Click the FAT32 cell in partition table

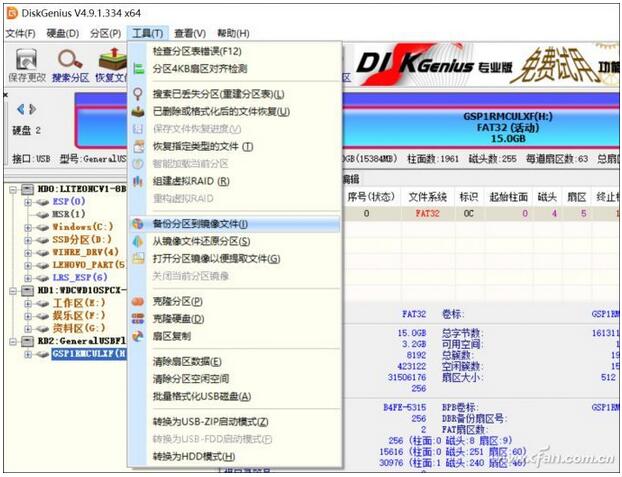pyautogui.click(x=427, y=213)
